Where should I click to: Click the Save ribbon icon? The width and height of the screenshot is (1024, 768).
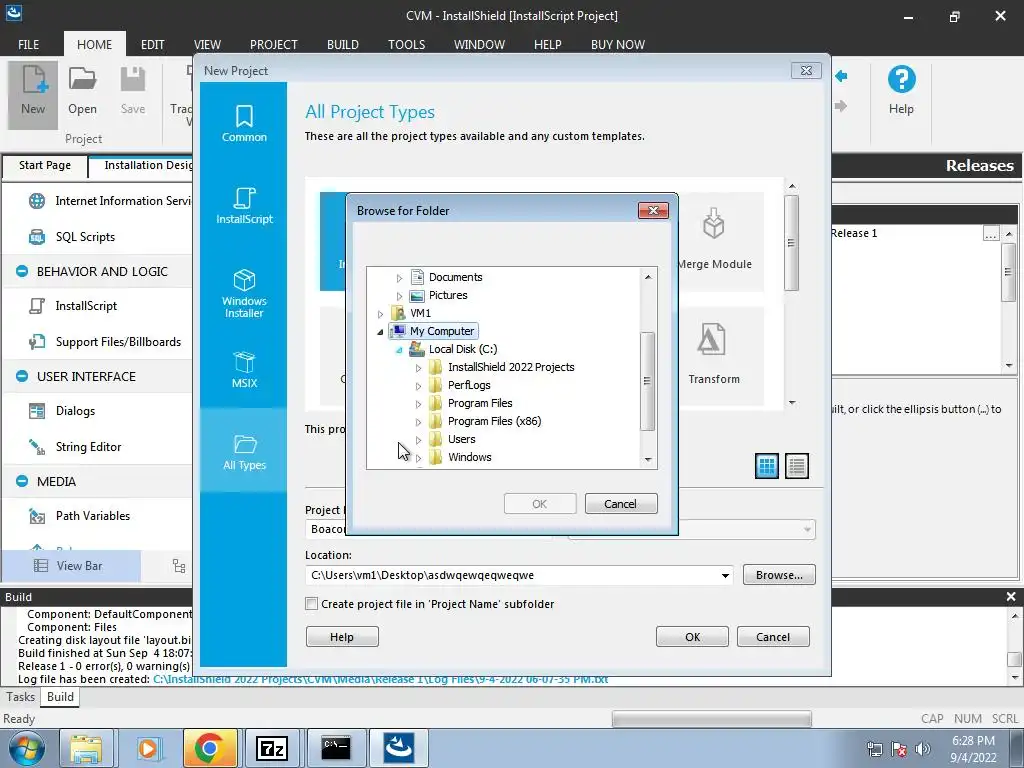pyautogui.click(x=133, y=93)
